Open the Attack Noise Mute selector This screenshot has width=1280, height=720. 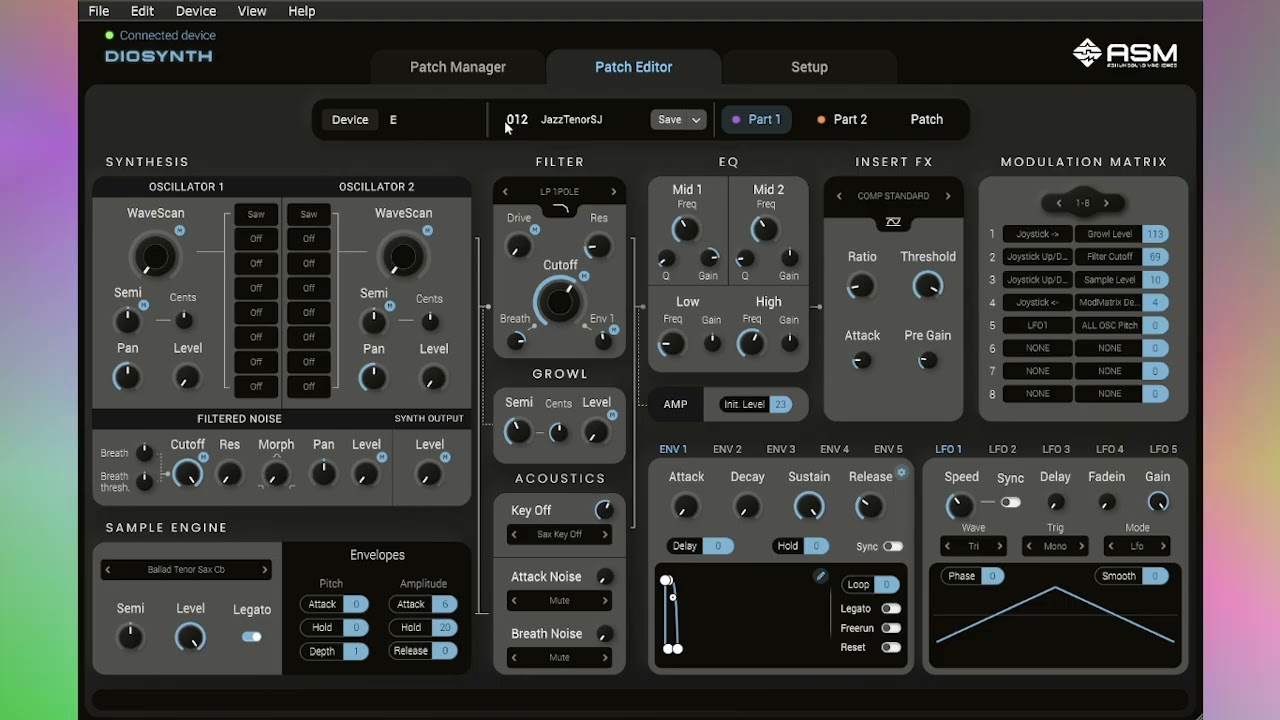[x=559, y=601]
